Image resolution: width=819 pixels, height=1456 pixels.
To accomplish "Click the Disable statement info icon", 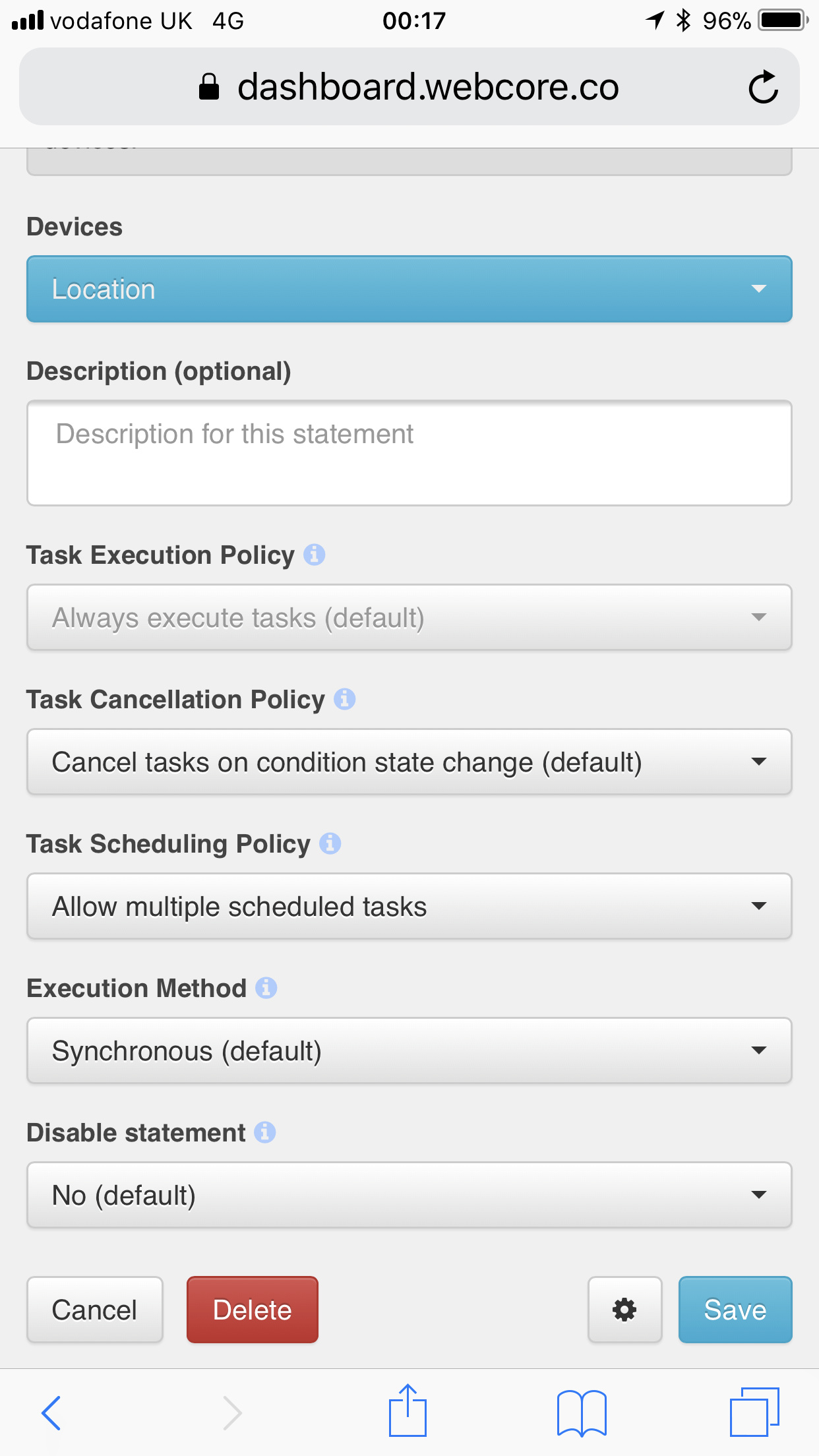I will click(x=264, y=1132).
